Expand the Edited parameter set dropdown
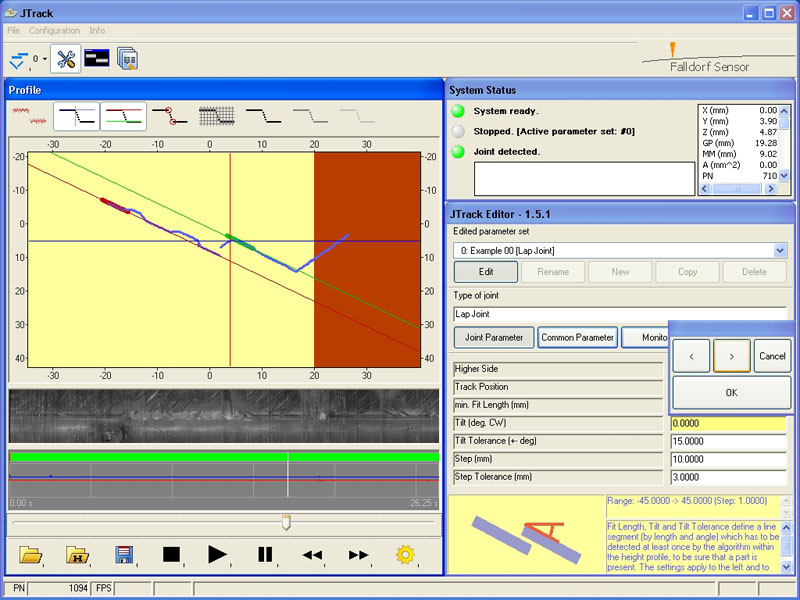Screen dimensions: 800x600 click(780, 251)
